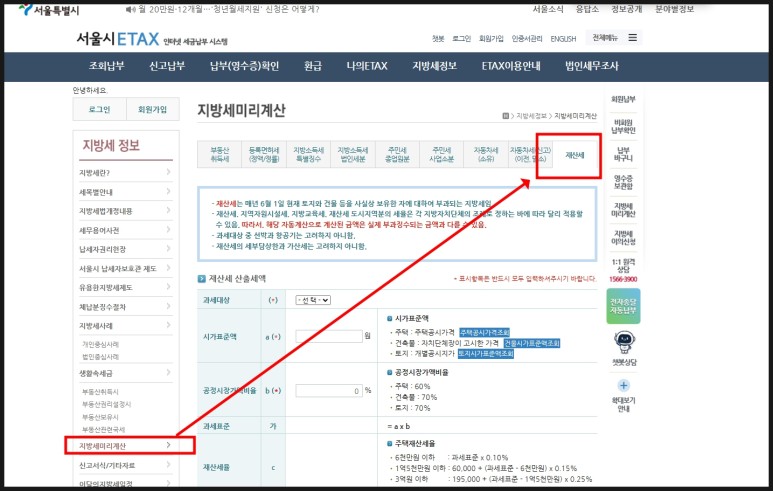Viewport: 773px width, 491px height.
Task: Open the 신고납부 main menu
Action: [x=167, y=66]
